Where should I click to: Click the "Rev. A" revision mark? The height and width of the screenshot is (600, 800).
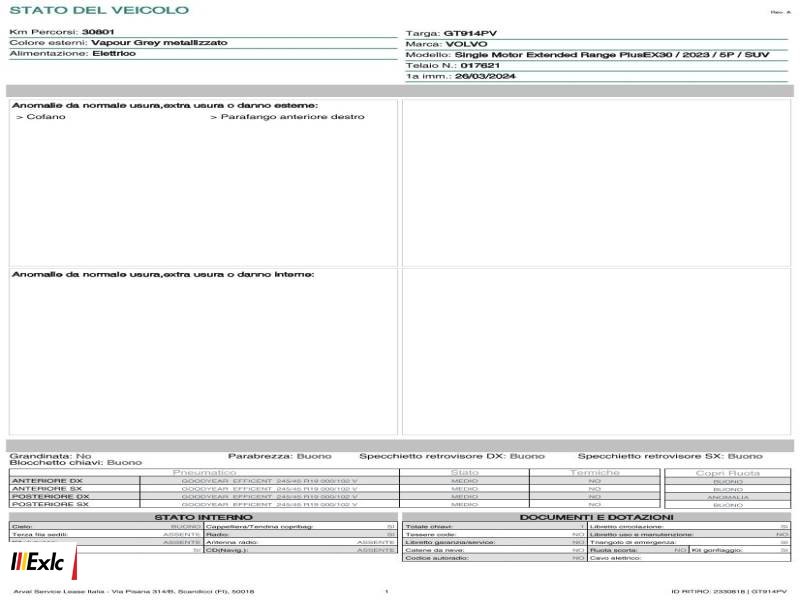click(x=781, y=12)
